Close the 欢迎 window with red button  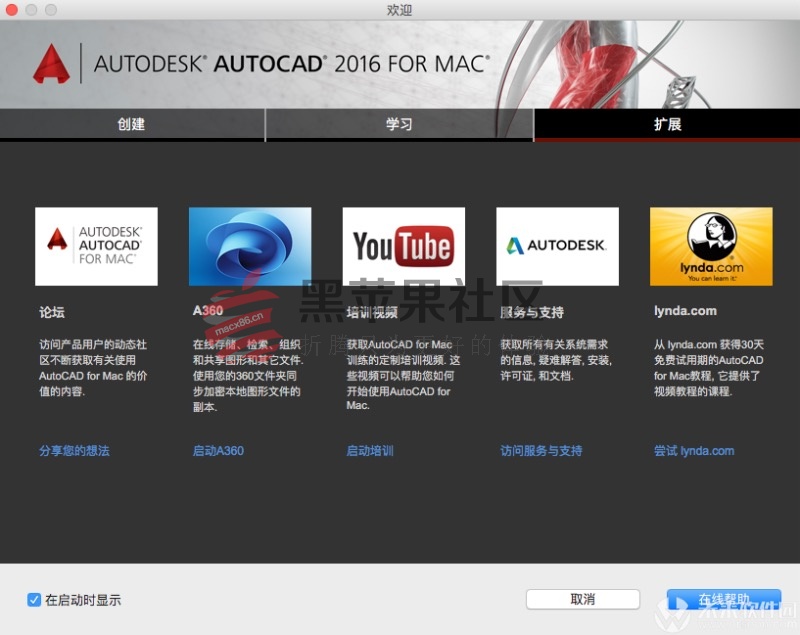click(x=12, y=9)
